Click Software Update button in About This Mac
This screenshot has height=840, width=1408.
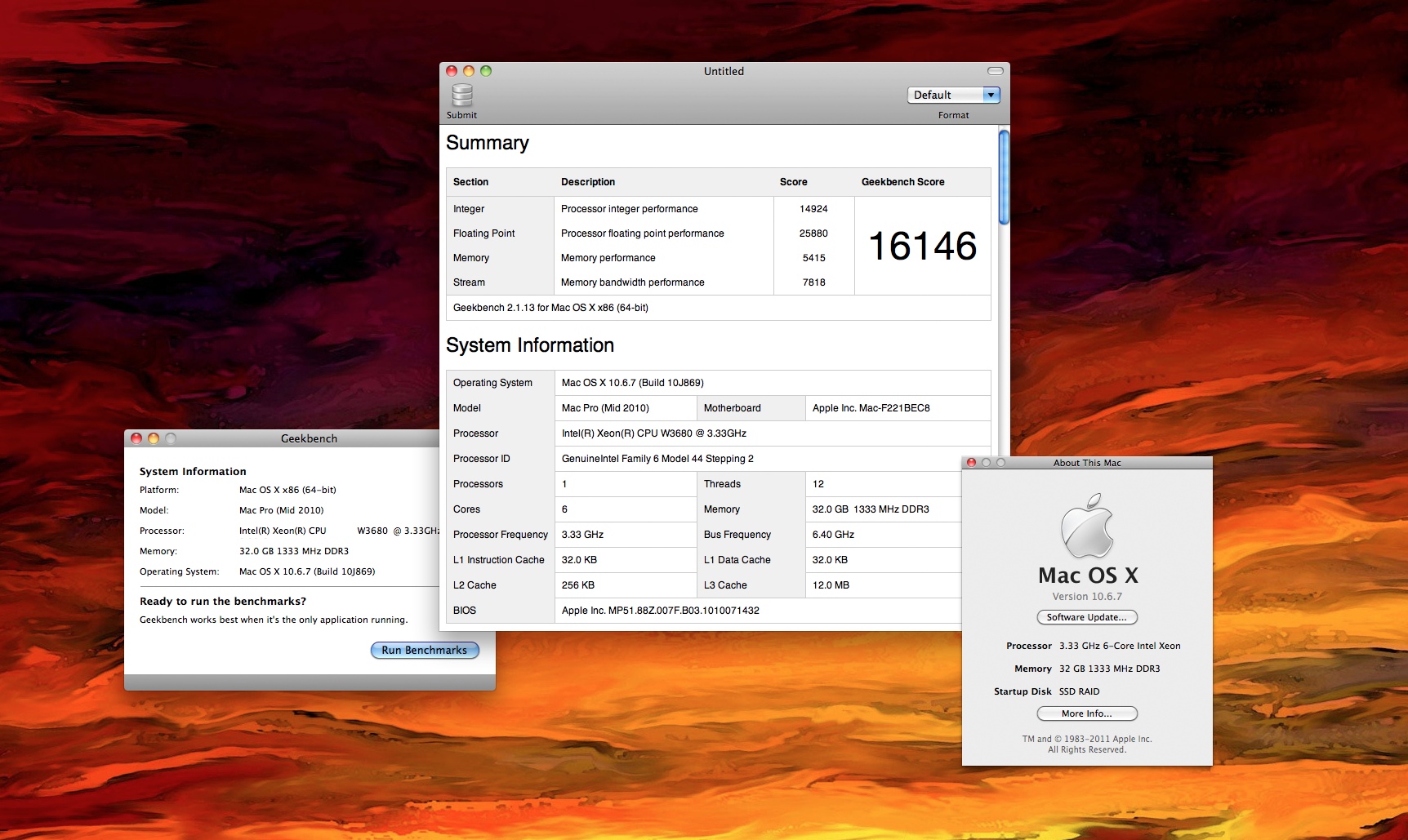click(1087, 617)
